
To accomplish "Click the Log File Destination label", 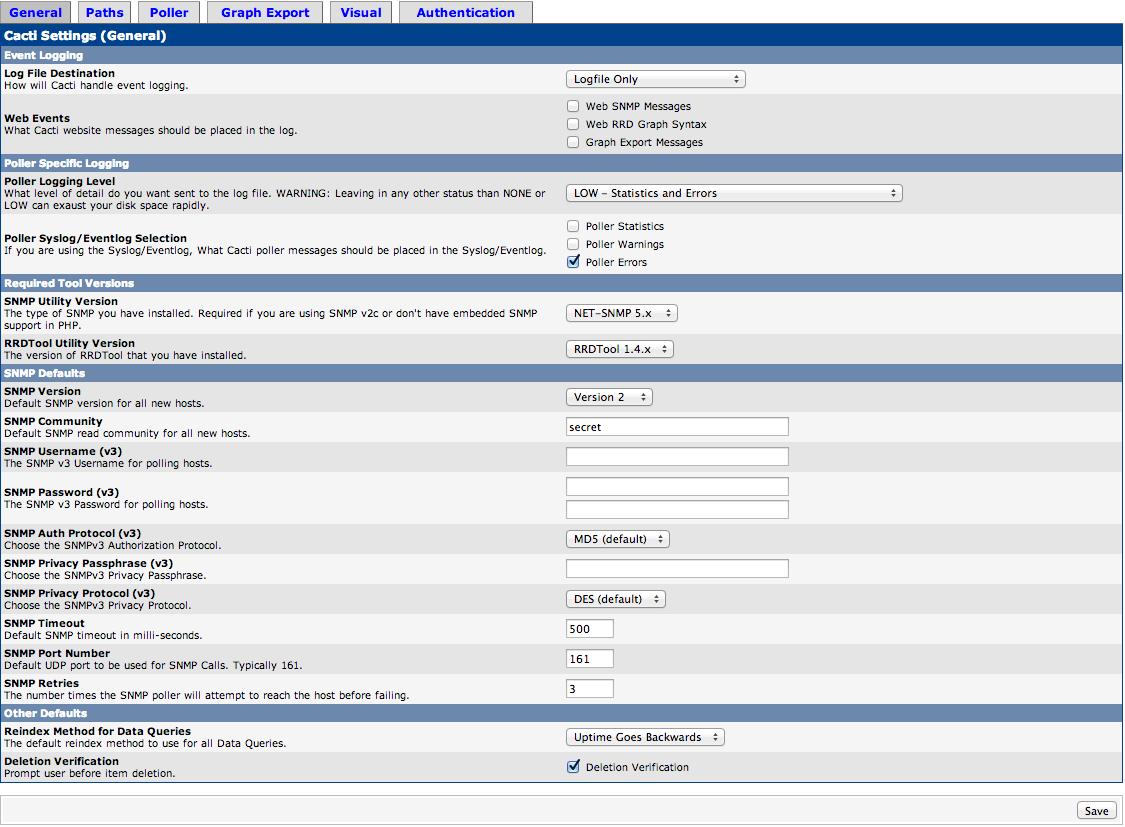I will click(x=59, y=73).
